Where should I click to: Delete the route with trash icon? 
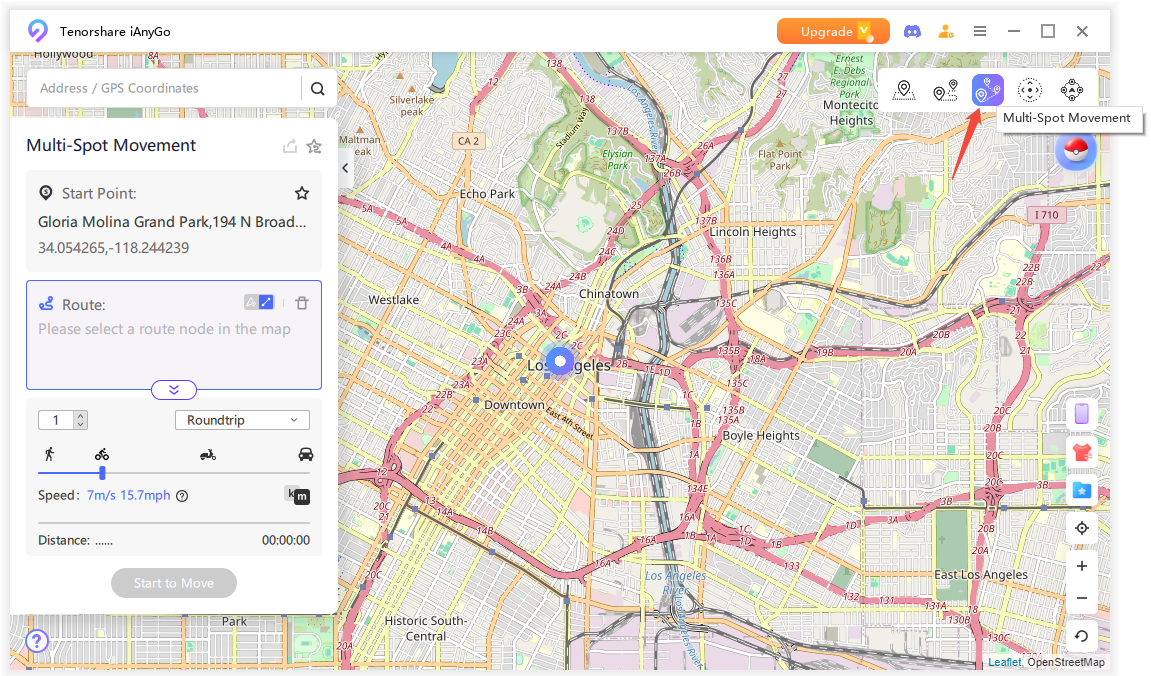pyautogui.click(x=302, y=303)
